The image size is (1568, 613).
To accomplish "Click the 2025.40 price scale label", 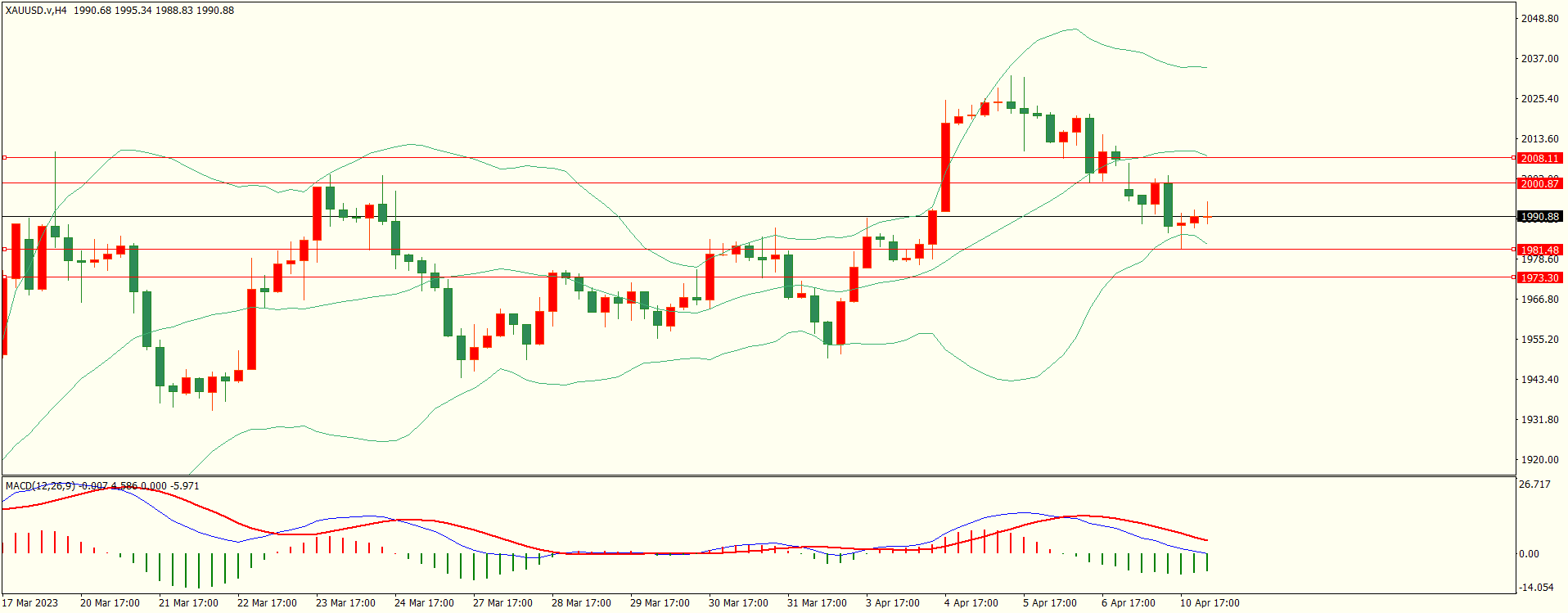I will [1539, 99].
